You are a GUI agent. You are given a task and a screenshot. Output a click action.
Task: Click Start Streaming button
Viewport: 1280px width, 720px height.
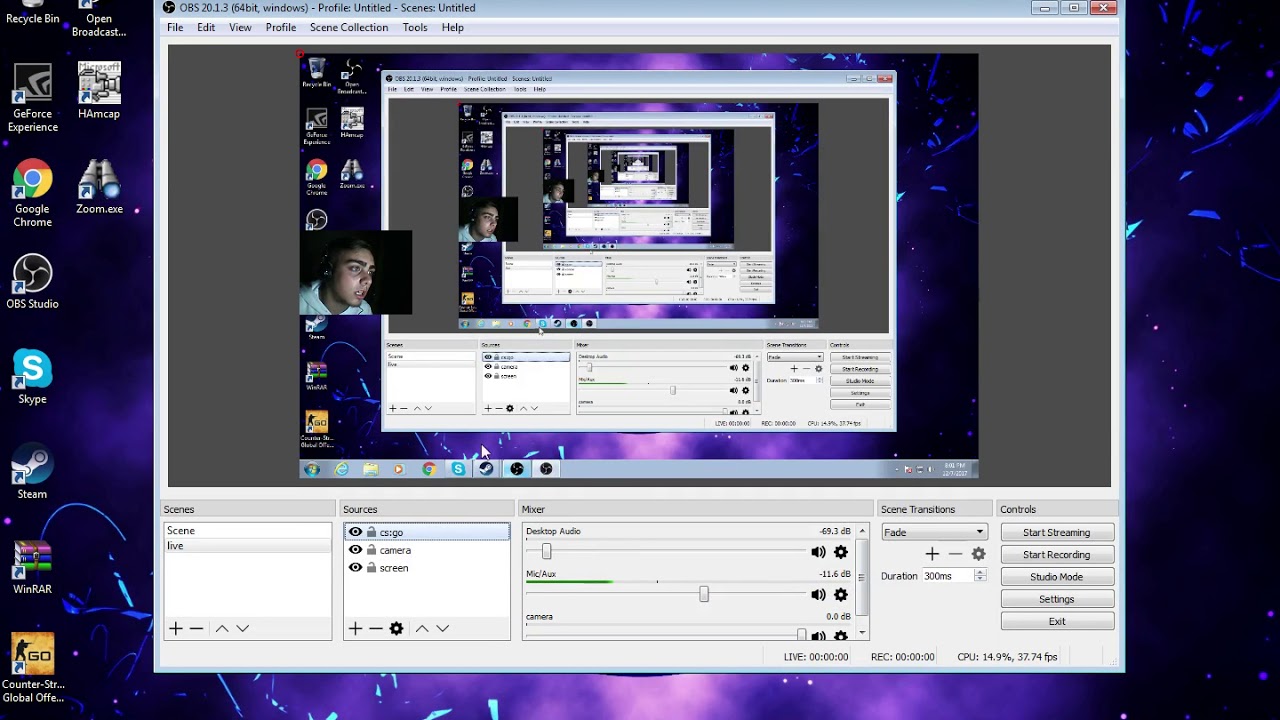pos(1056,532)
